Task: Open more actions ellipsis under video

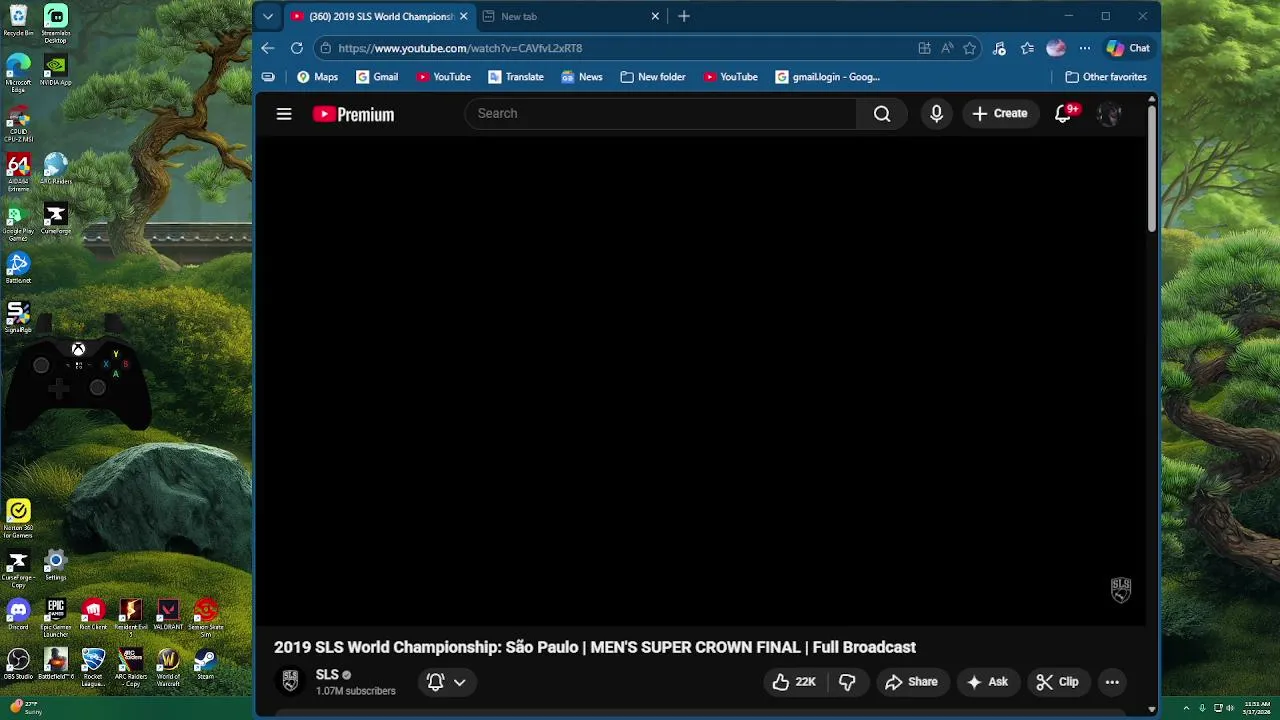Action: click(x=1112, y=682)
